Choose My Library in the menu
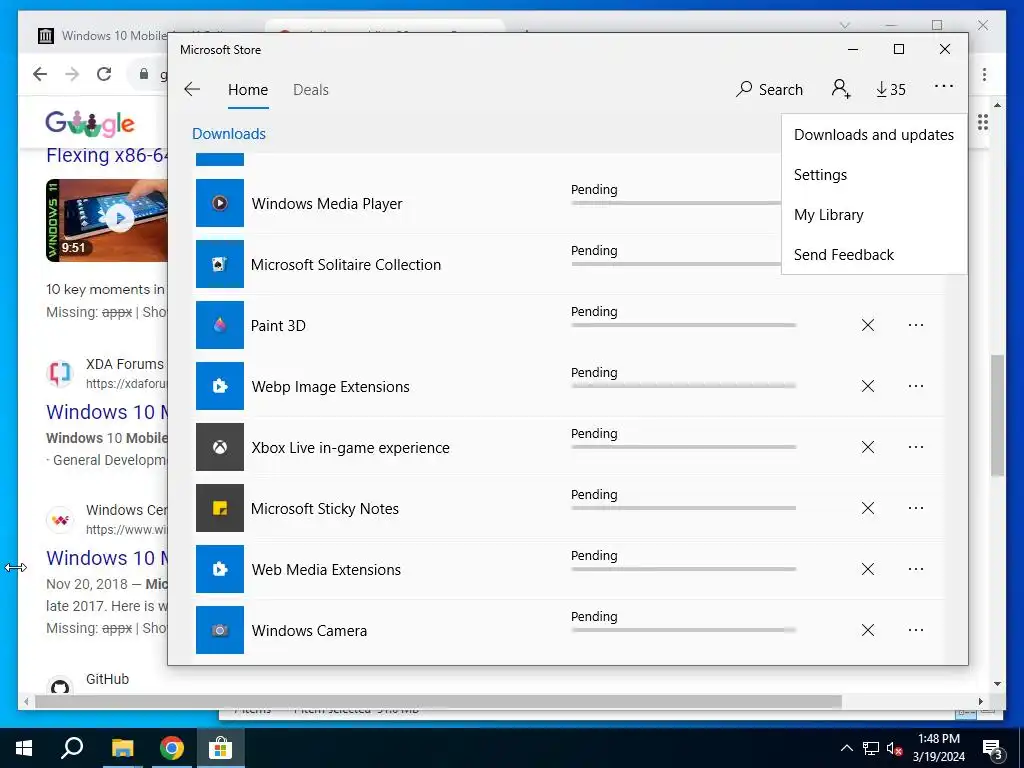 (874, 214)
